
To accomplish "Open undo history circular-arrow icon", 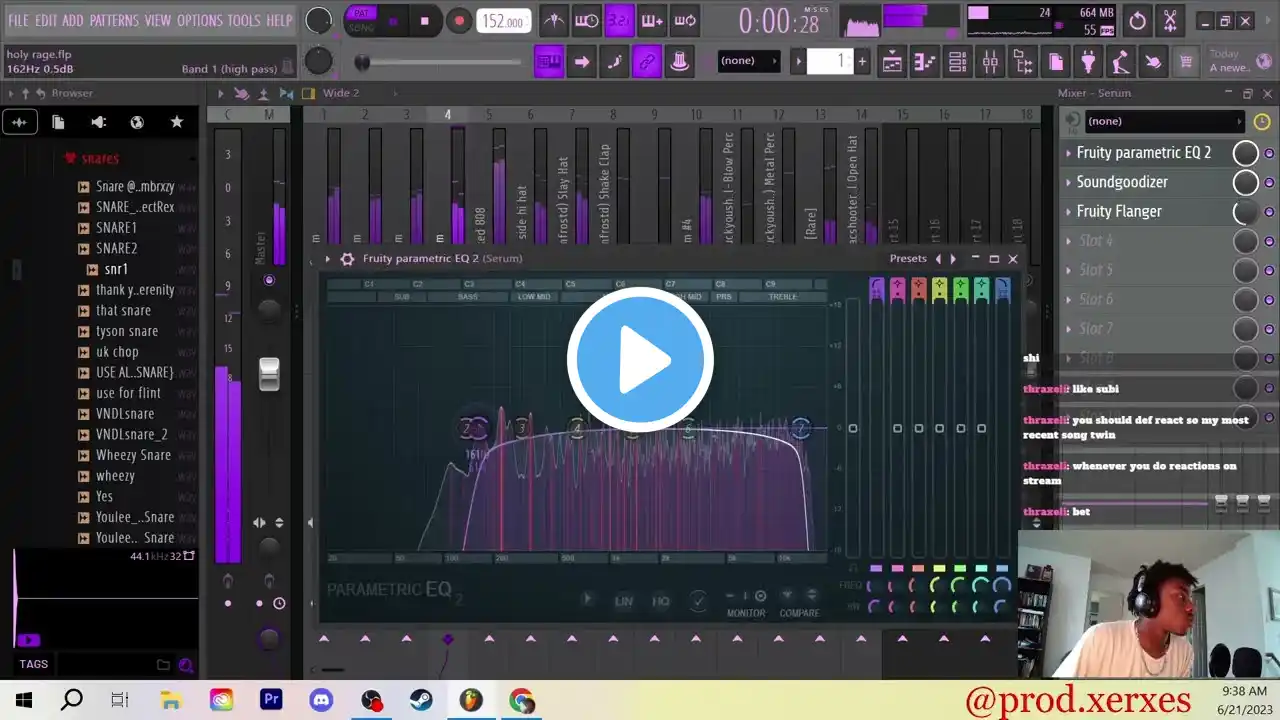I will click(1137, 20).
